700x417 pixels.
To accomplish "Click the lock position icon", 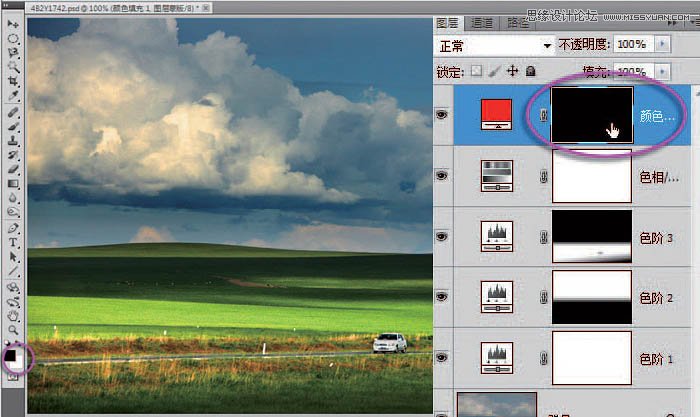I will coord(512,71).
